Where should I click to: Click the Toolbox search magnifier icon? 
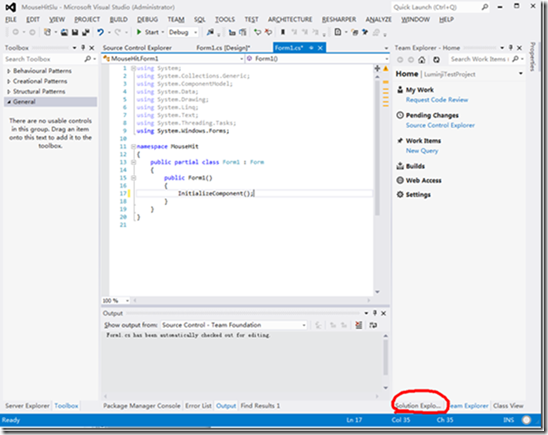pos(88,59)
